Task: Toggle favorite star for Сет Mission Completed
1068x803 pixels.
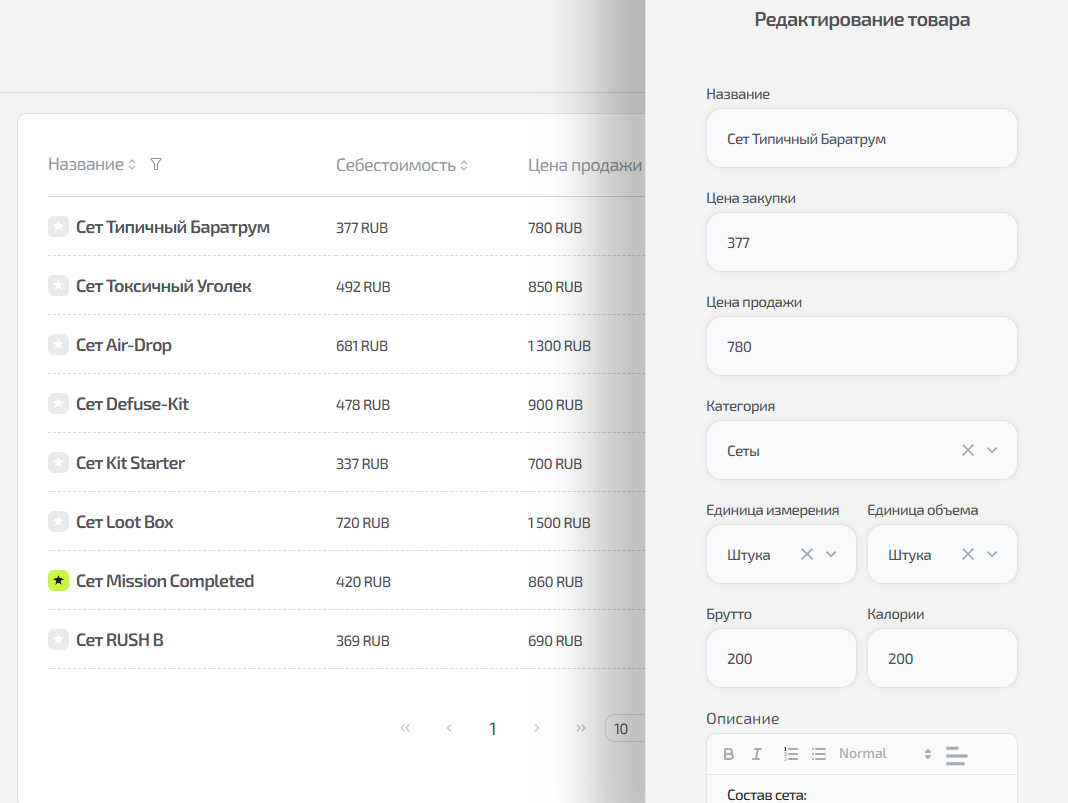Action: click(x=58, y=580)
